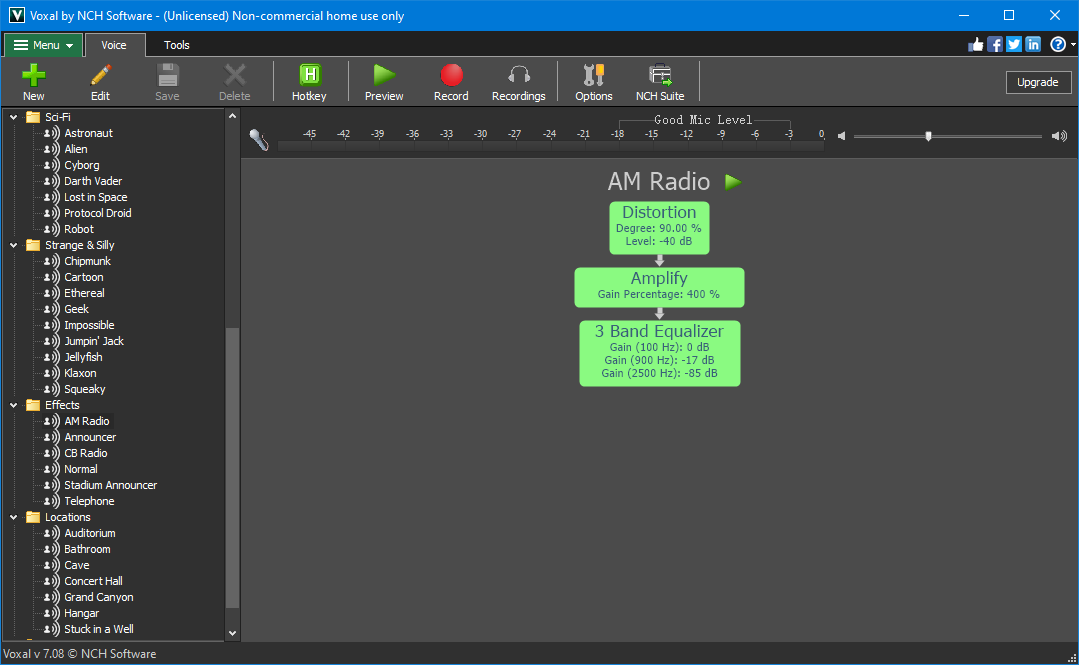
Task: Click the voice list scrollbar thumb
Action: point(233,467)
